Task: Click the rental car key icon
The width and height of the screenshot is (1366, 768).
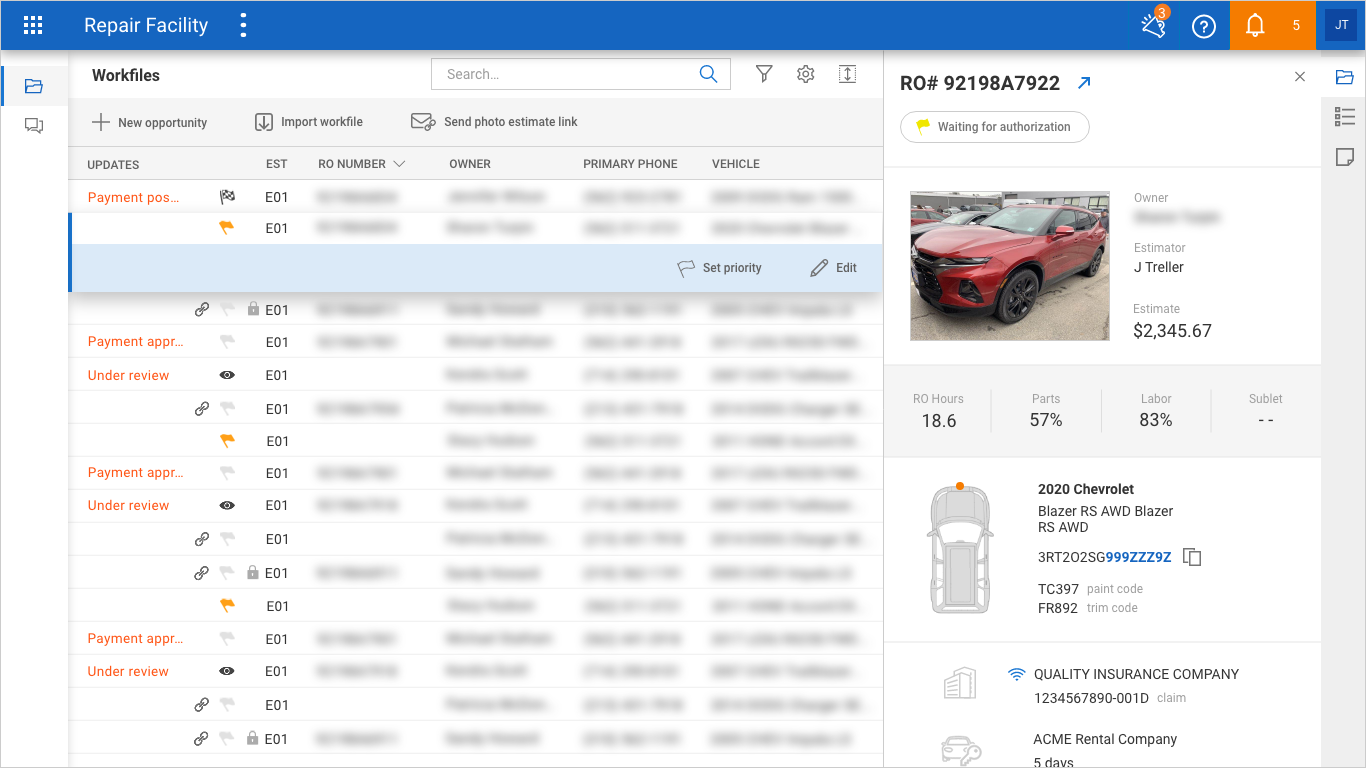Action: pos(961,751)
